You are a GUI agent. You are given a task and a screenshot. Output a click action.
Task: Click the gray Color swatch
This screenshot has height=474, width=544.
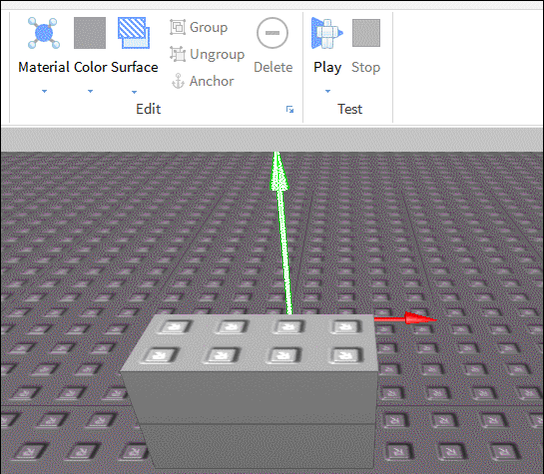click(90, 33)
